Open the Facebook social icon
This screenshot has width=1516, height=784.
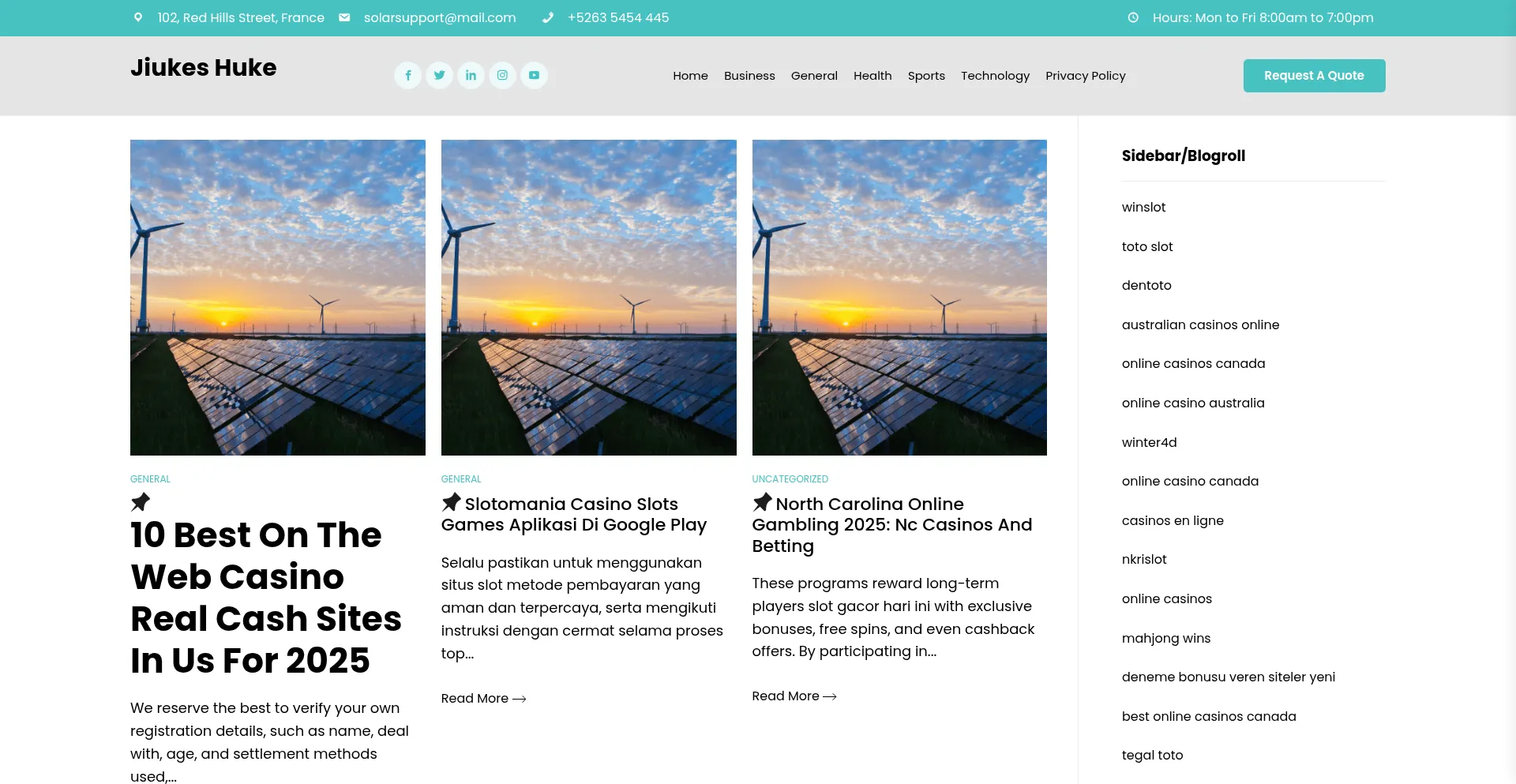click(407, 76)
